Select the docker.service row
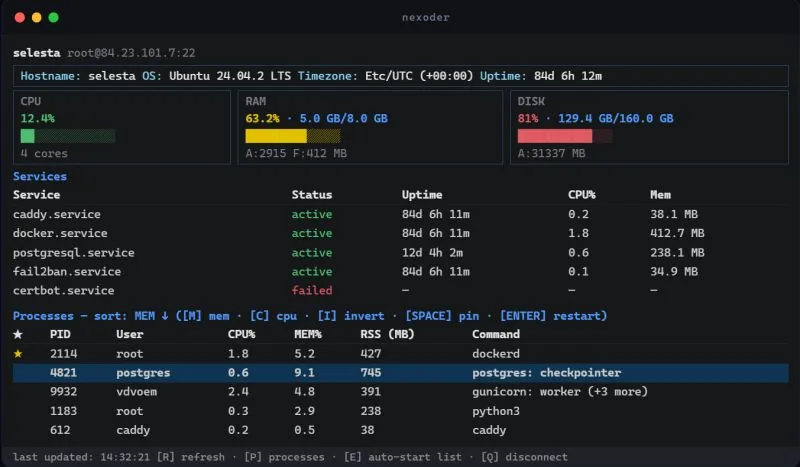 coord(401,233)
